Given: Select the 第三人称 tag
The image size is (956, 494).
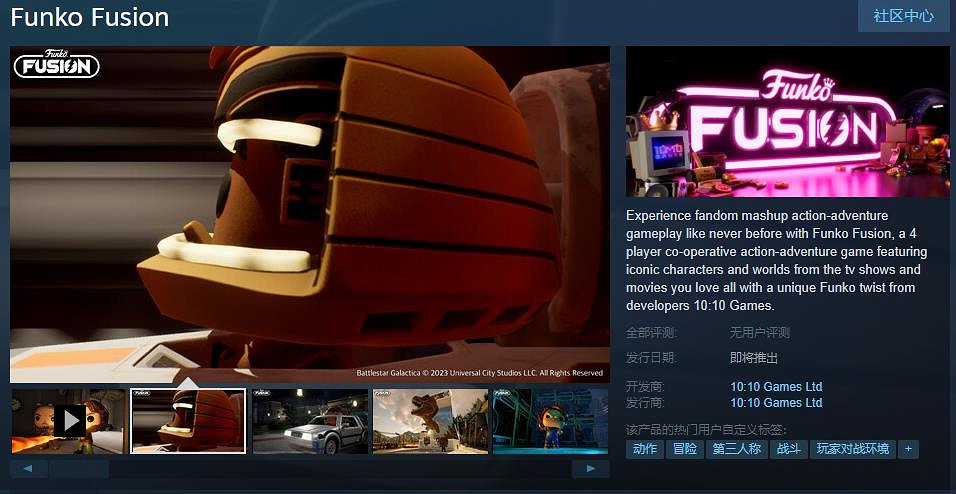Looking at the screenshot, I should [736, 449].
